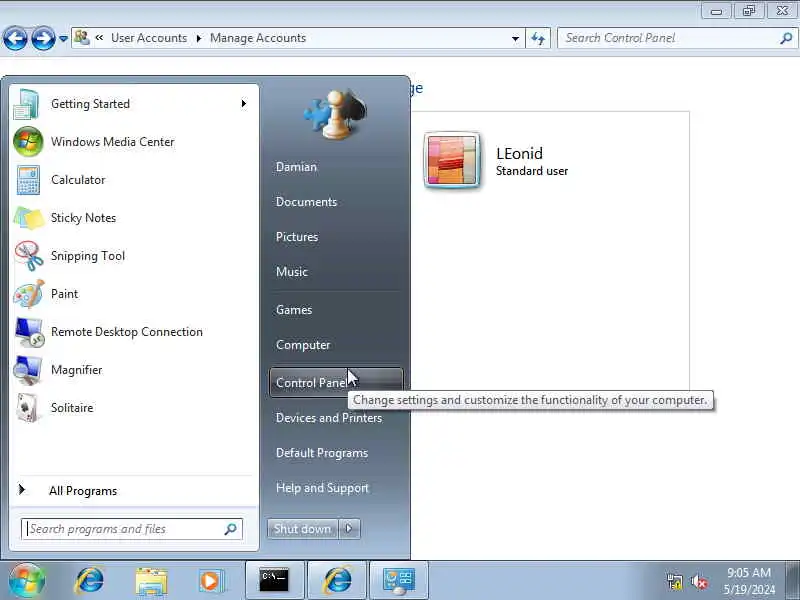Open Windows Explorer folder taskbar icon

151,581
